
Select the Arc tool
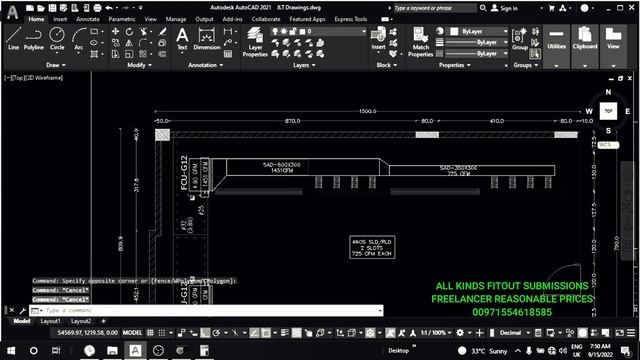(x=78, y=38)
